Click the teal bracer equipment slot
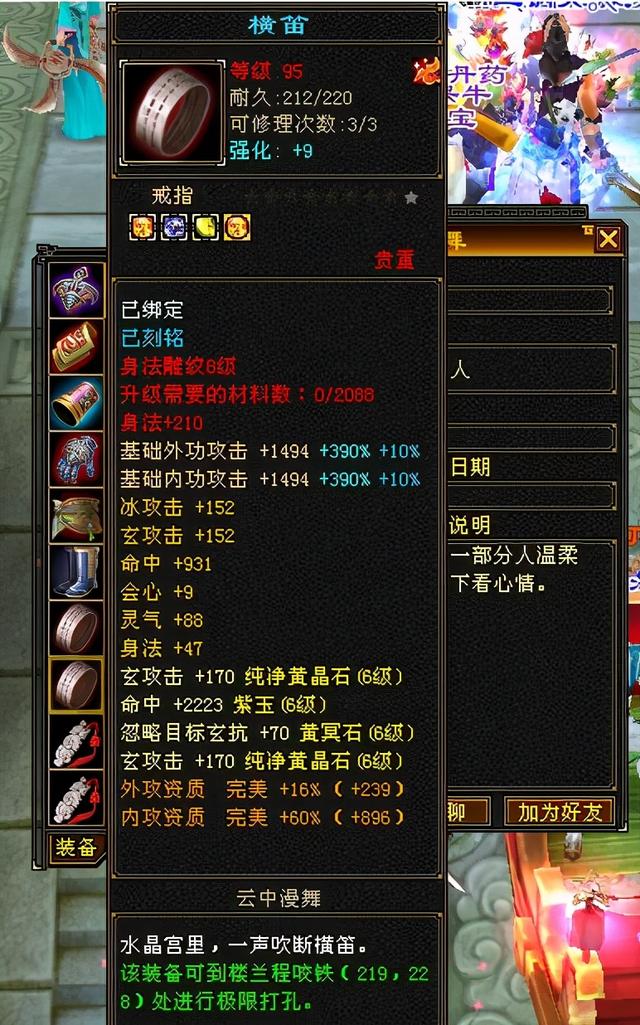This screenshot has height=1025, width=640. [x=76, y=402]
